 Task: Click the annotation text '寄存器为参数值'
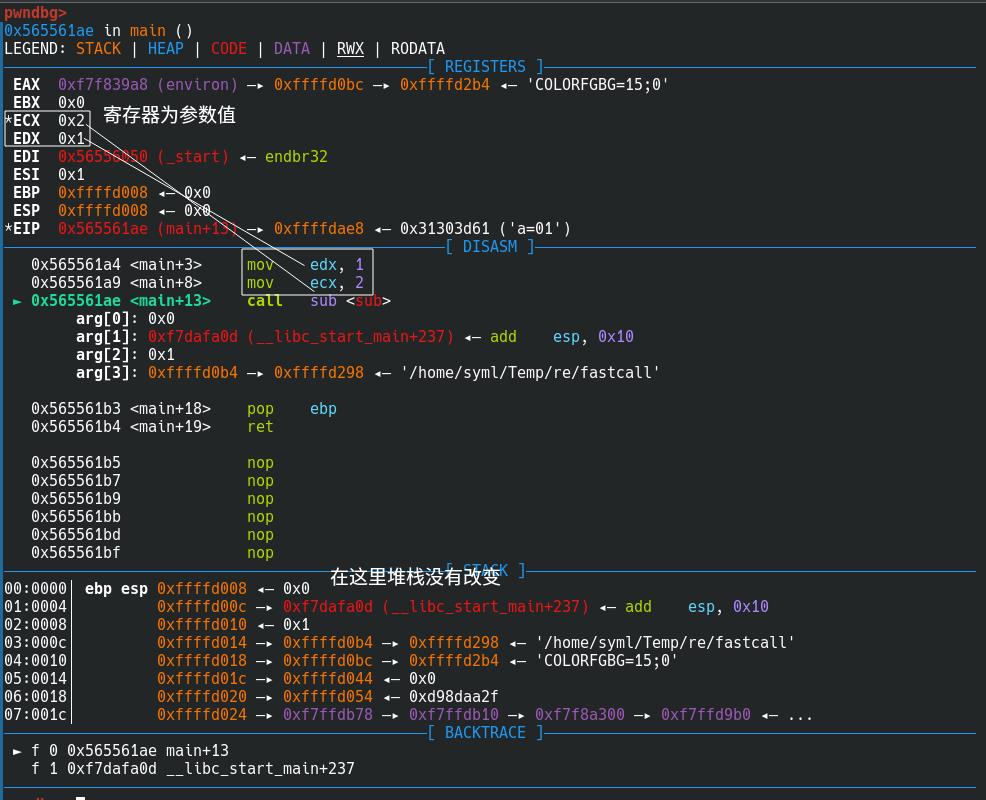click(x=169, y=115)
